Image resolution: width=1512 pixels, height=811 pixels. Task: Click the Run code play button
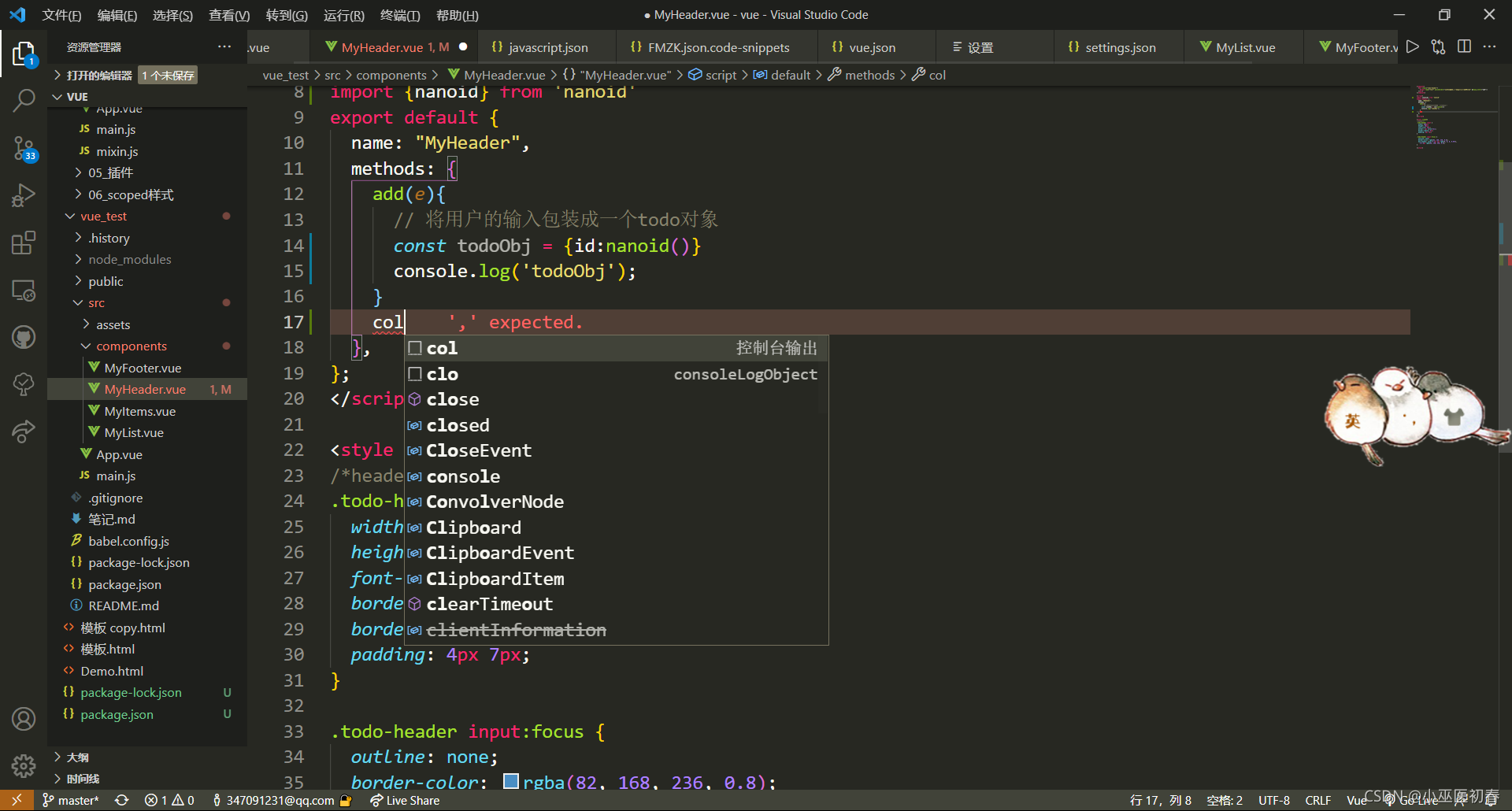pos(1413,47)
